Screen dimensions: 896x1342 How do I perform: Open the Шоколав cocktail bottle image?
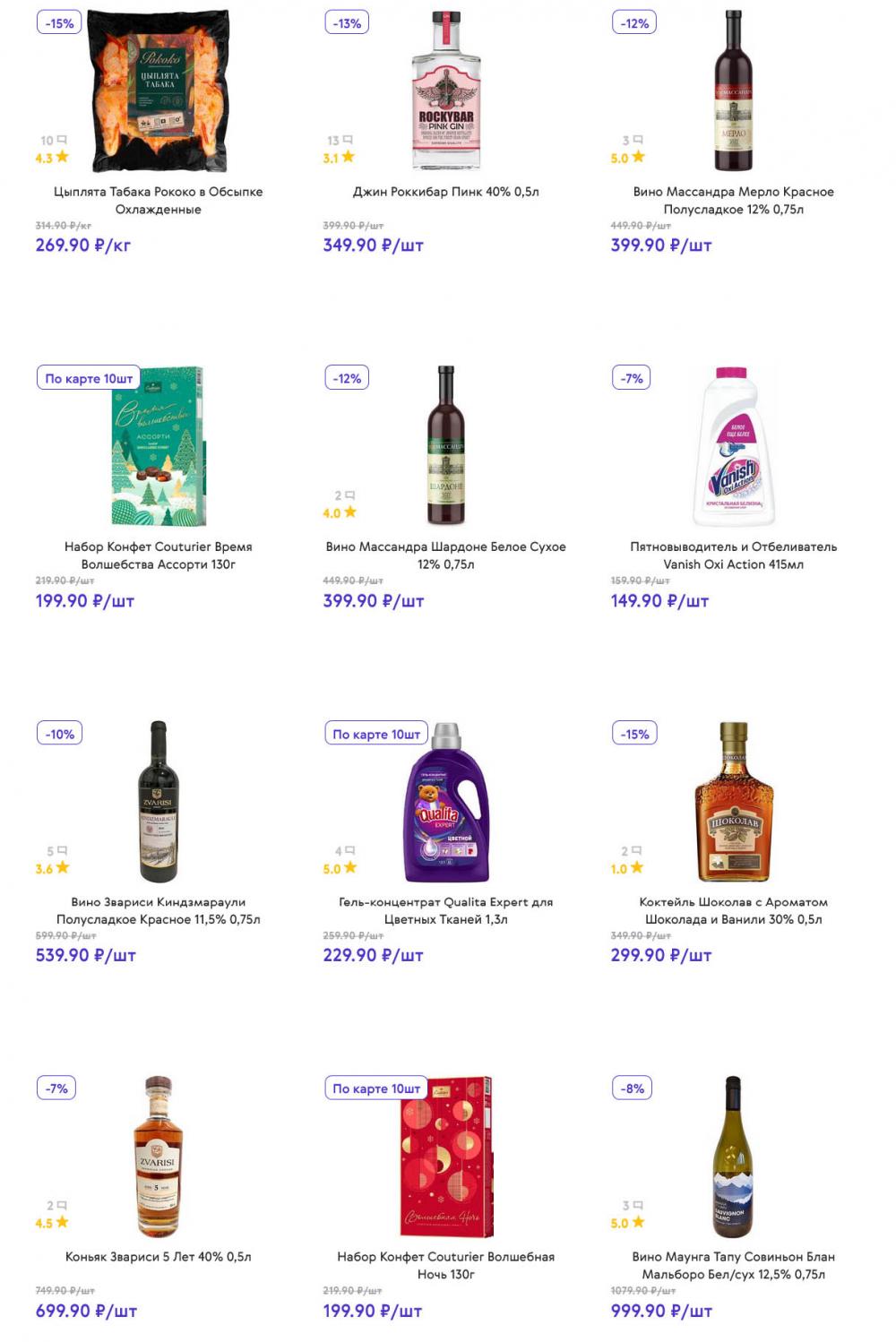coord(733,801)
